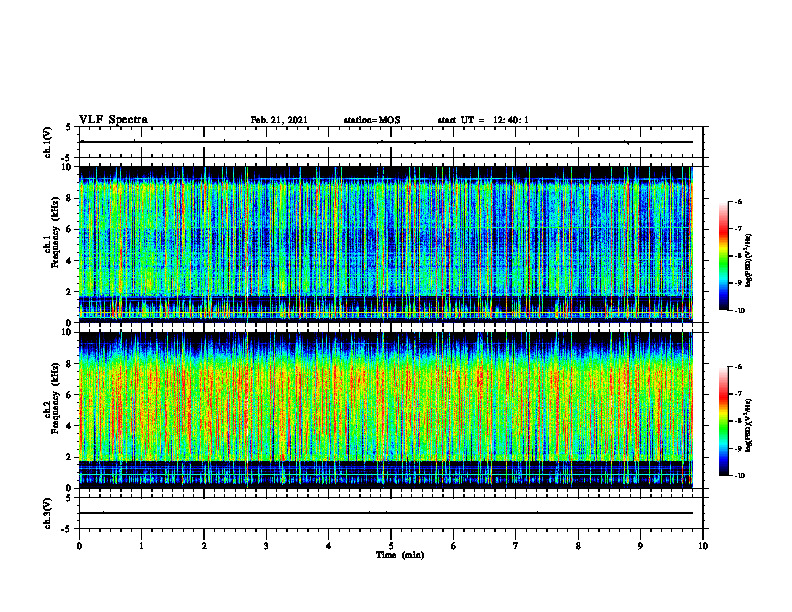Click the ch.1 spectrogram color scale bar
Viewport: 792px width, 612px height.
pyautogui.click(x=723, y=256)
